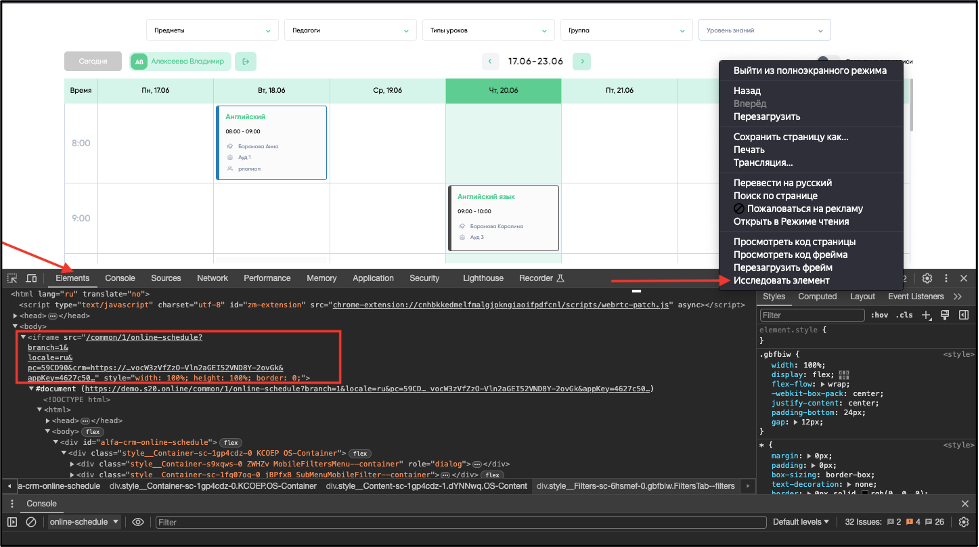Image resolution: width=979 pixels, height=547 pixels.
Task: Open the Английский язык 09:00 - 10:00 lesson
Action: (503, 218)
